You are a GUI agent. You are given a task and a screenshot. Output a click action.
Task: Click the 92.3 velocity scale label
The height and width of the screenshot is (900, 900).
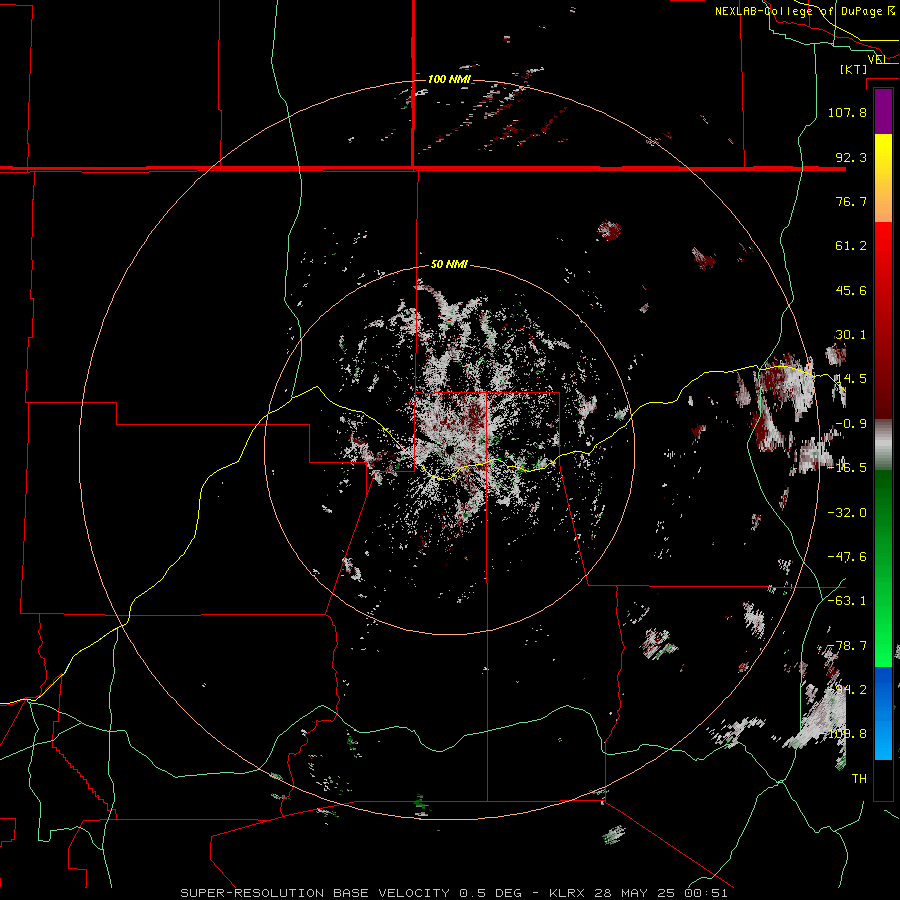(851, 157)
